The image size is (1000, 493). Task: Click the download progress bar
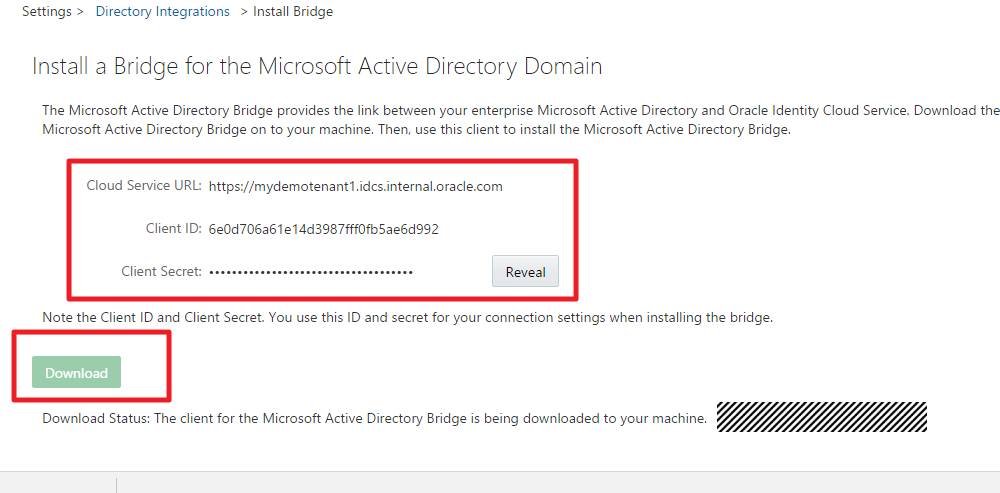tap(821, 417)
